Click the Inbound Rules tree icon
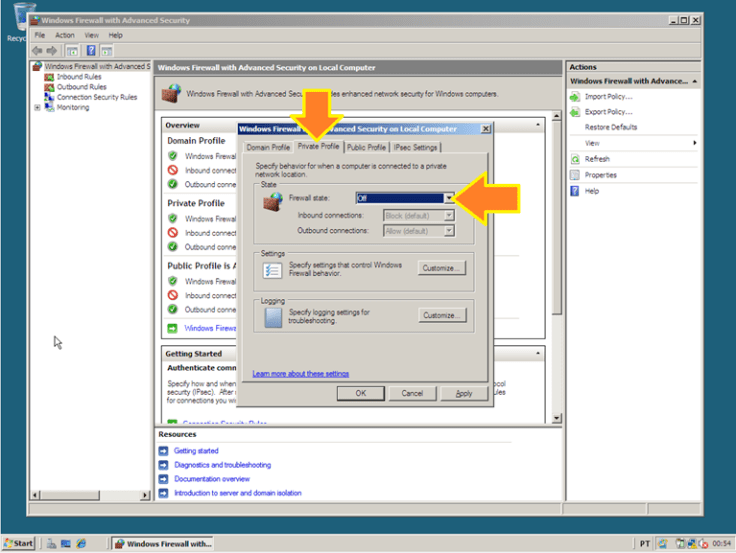 tap(50, 77)
